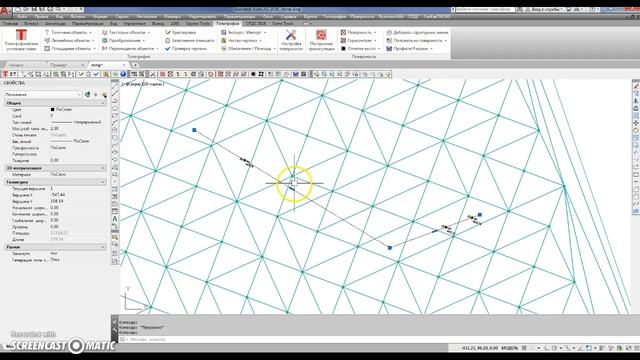This screenshot has height=360, width=640.
Task: Open Линейные объекты dropdown
Action: [x=70, y=40]
